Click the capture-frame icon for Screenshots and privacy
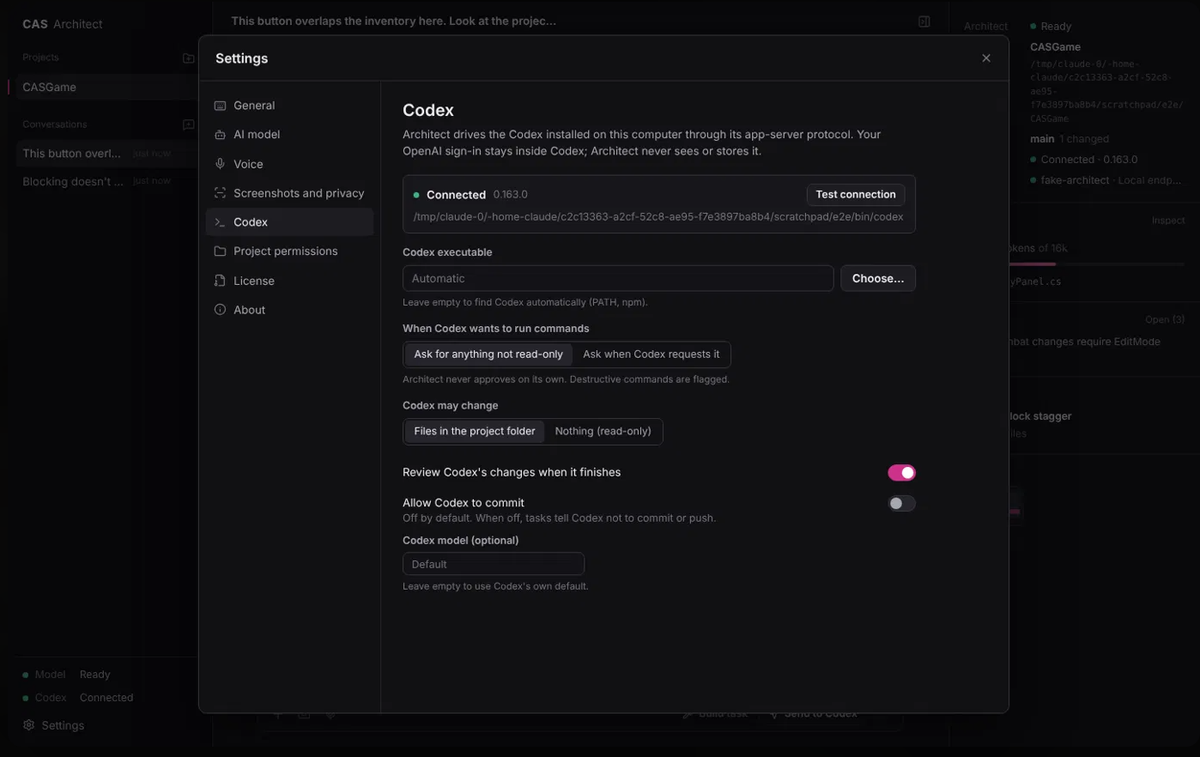Viewport: 1200px width, 757px height. coord(220,193)
